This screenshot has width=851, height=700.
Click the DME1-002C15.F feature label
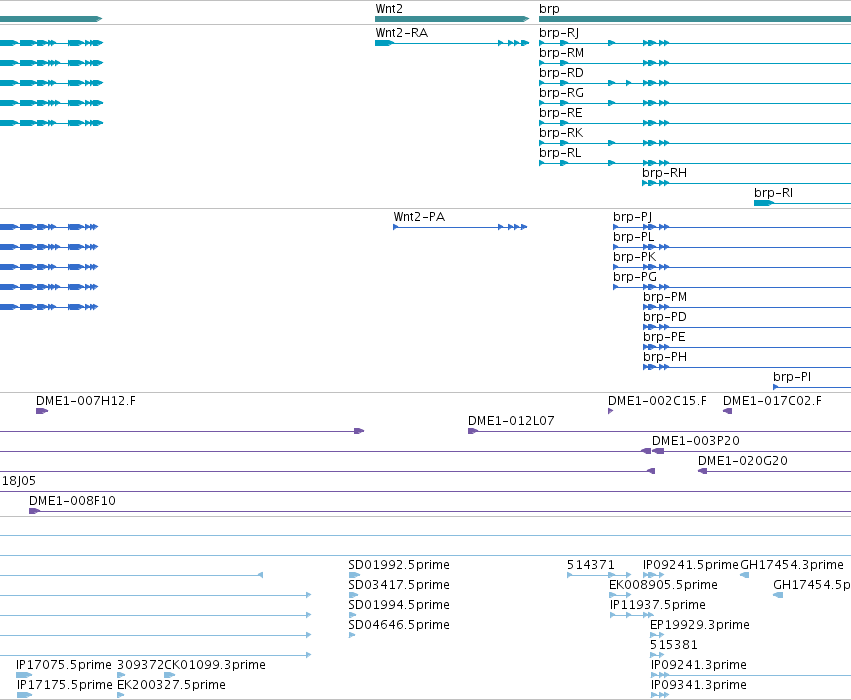click(x=657, y=400)
